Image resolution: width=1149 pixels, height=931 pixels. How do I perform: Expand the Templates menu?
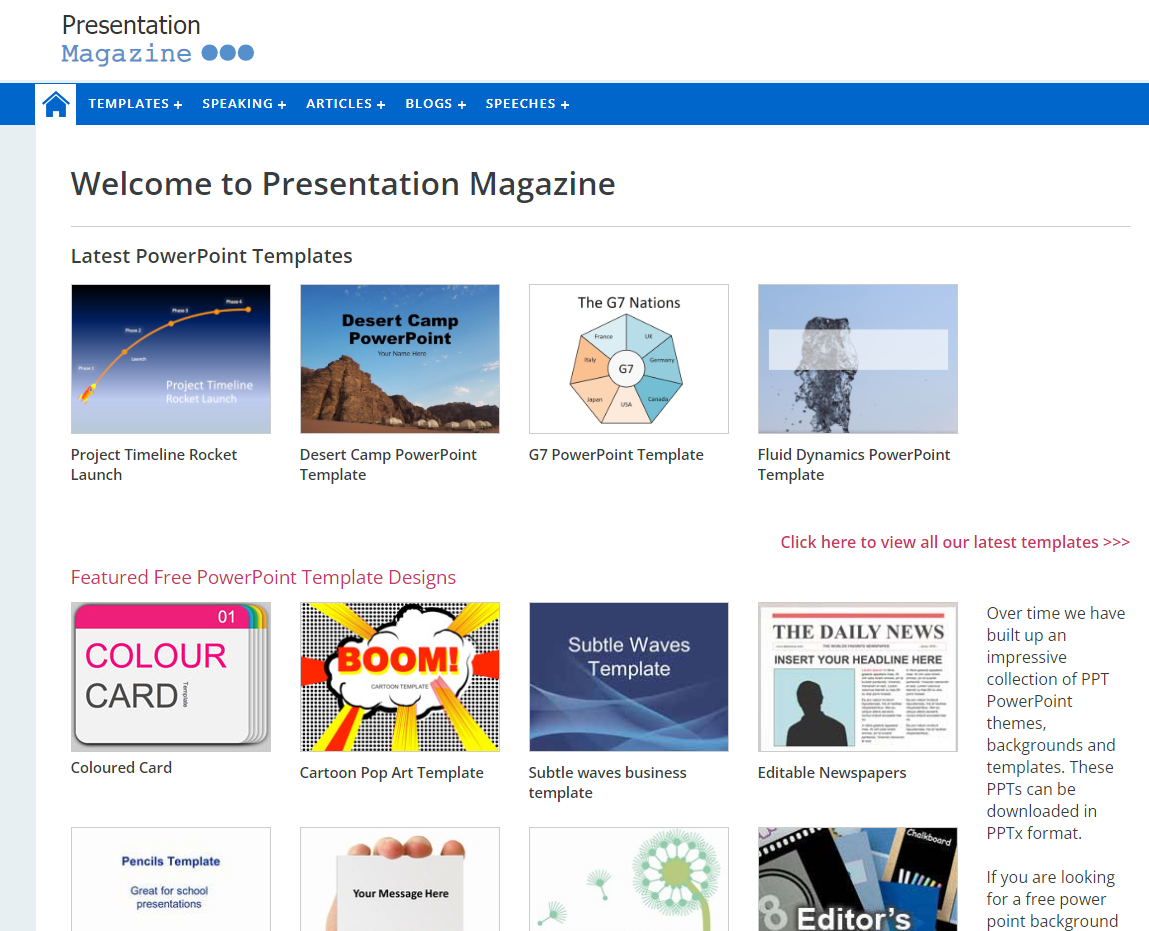click(135, 104)
